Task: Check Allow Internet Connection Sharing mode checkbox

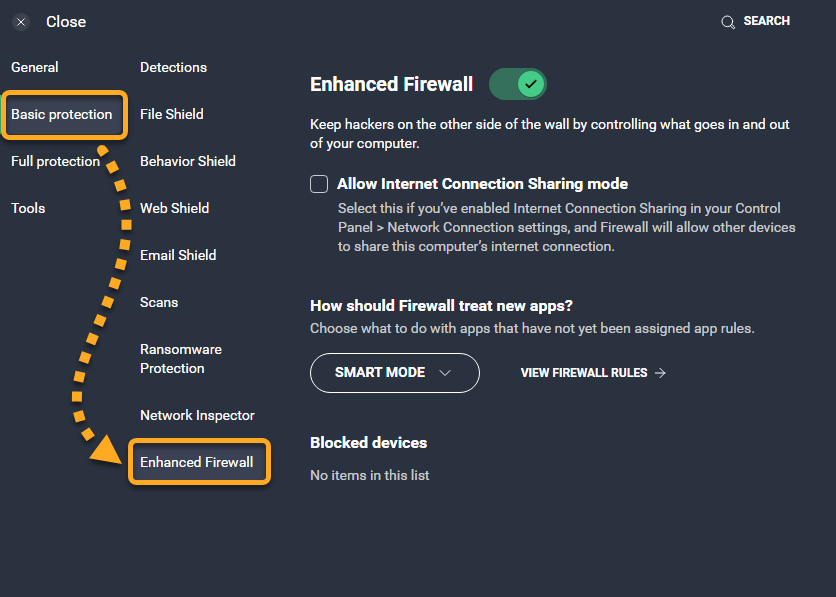Action: [319, 184]
